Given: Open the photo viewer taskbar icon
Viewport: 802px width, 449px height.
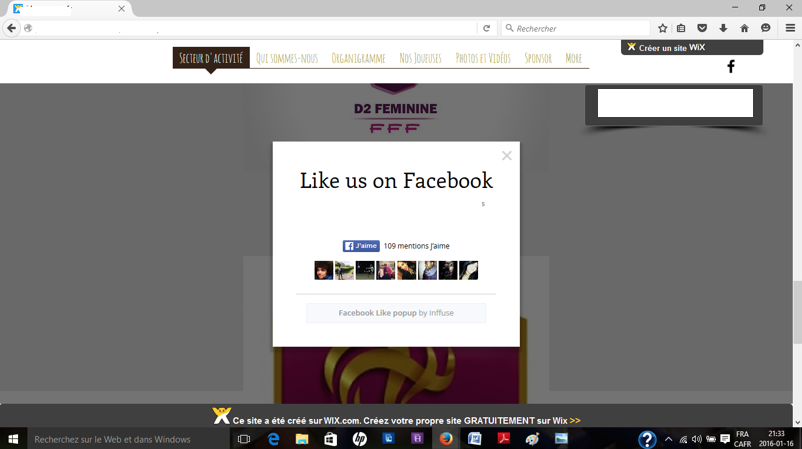Looking at the screenshot, I should pyautogui.click(x=561, y=439).
